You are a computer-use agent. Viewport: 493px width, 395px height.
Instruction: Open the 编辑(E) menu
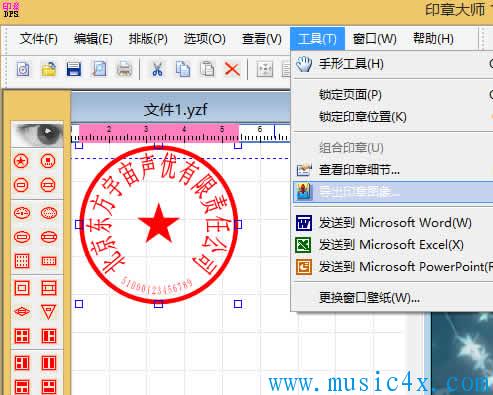coord(93,39)
